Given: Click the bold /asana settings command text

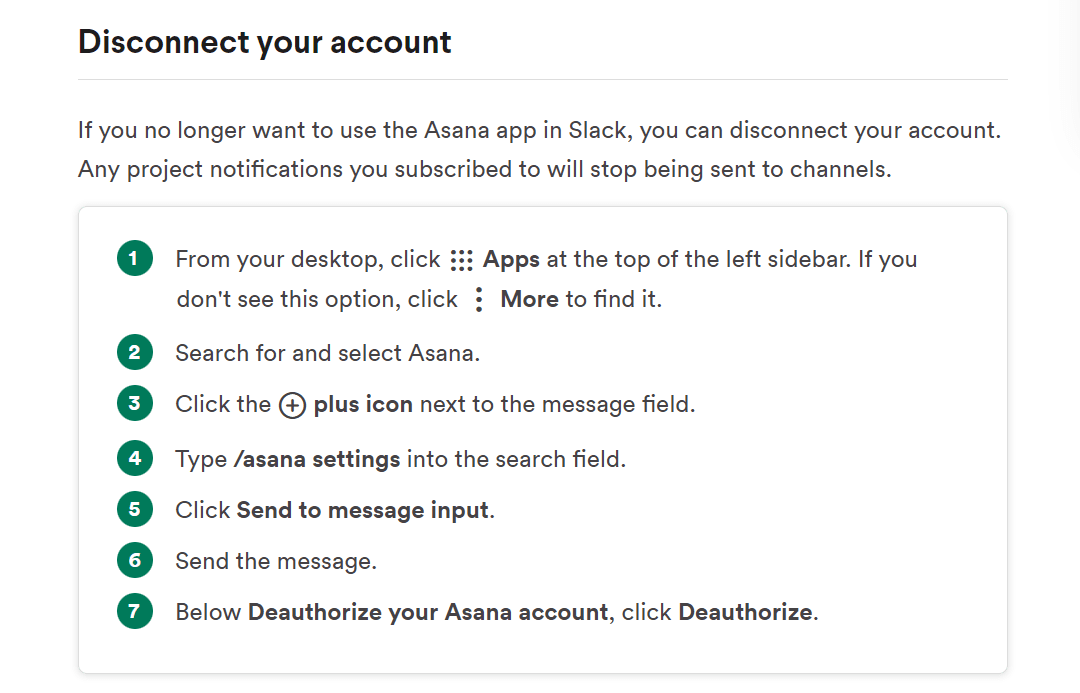Looking at the screenshot, I should tap(316, 459).
